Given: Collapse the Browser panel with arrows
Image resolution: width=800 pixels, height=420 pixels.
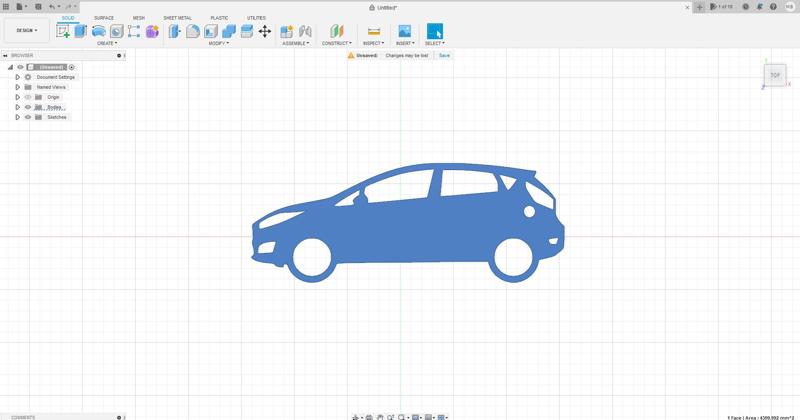Looking at the screenshot, I should point(5,56).
